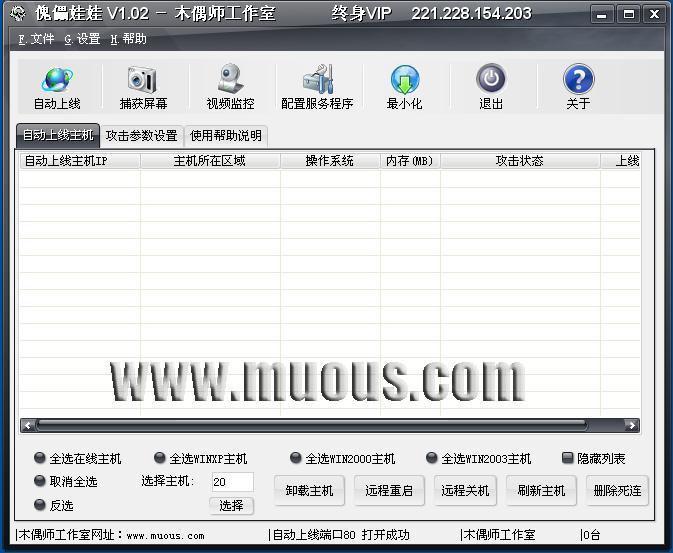The image size is (673, 553).
Task: Sort by 攻击状态 column header
Action: 520,161
